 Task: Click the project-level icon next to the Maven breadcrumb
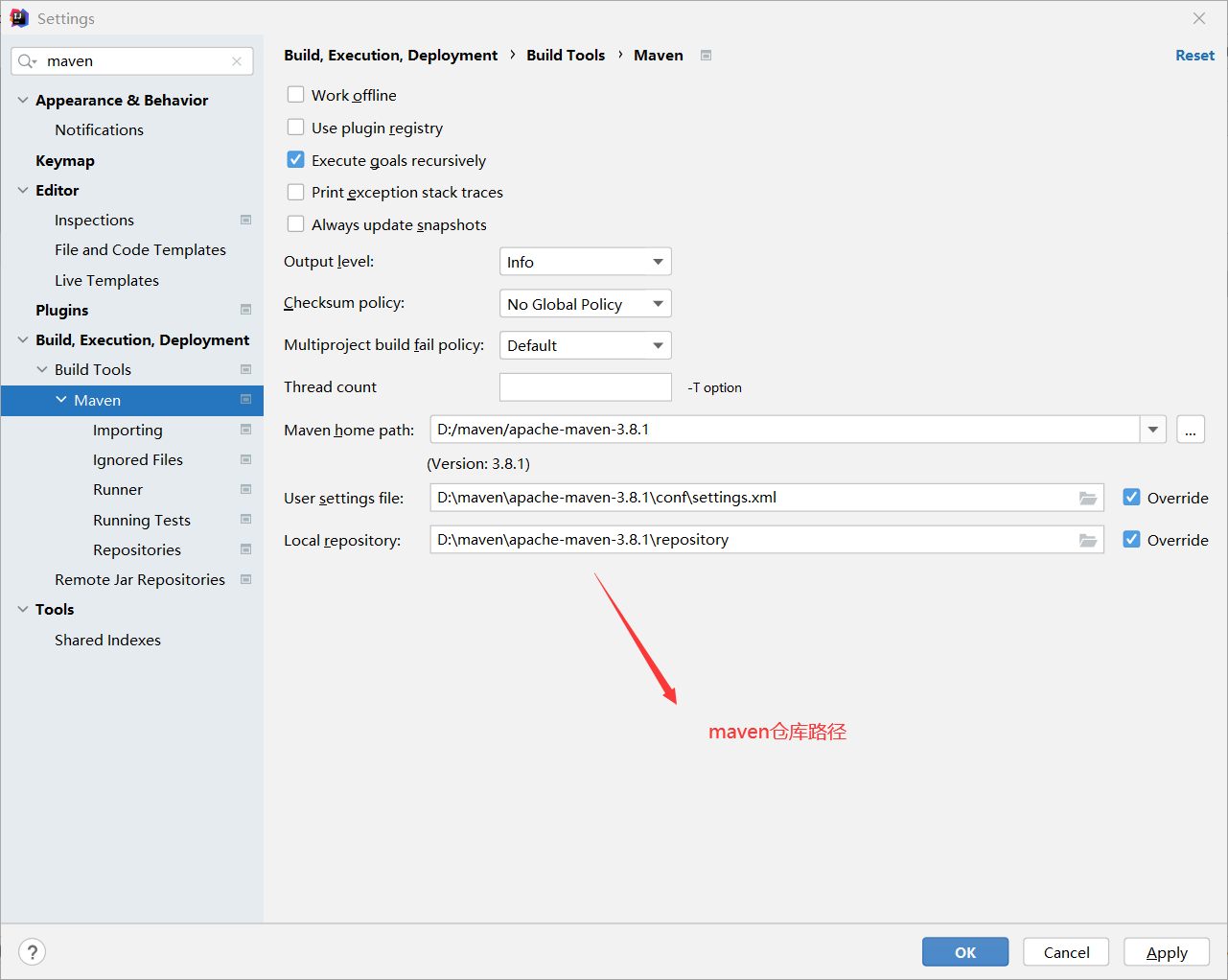pos(706,56)
